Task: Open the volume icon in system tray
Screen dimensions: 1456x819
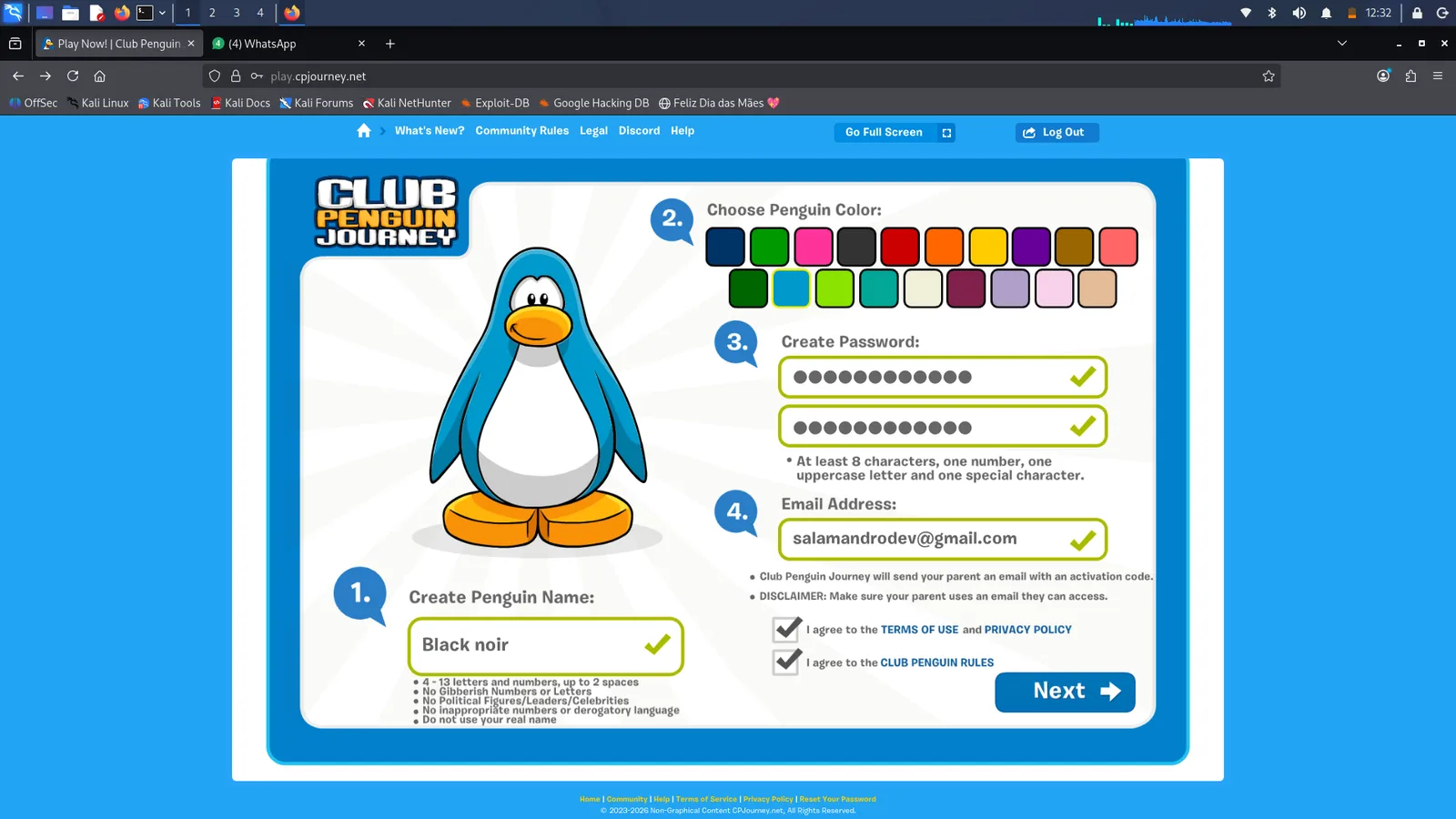Action: coord(1299,13)
